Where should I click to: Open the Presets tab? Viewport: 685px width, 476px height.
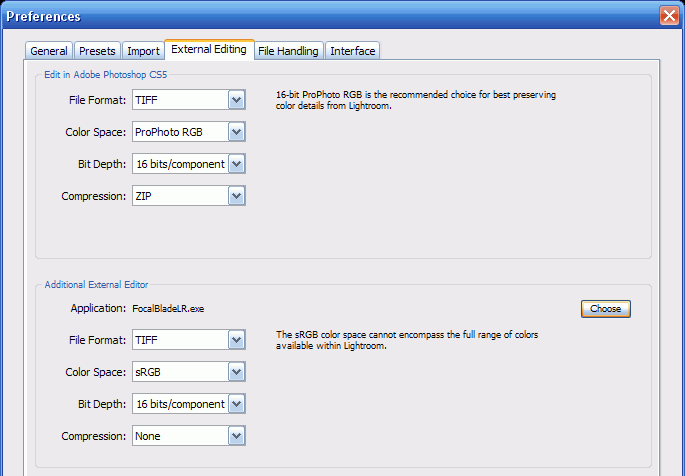[97, 51]
